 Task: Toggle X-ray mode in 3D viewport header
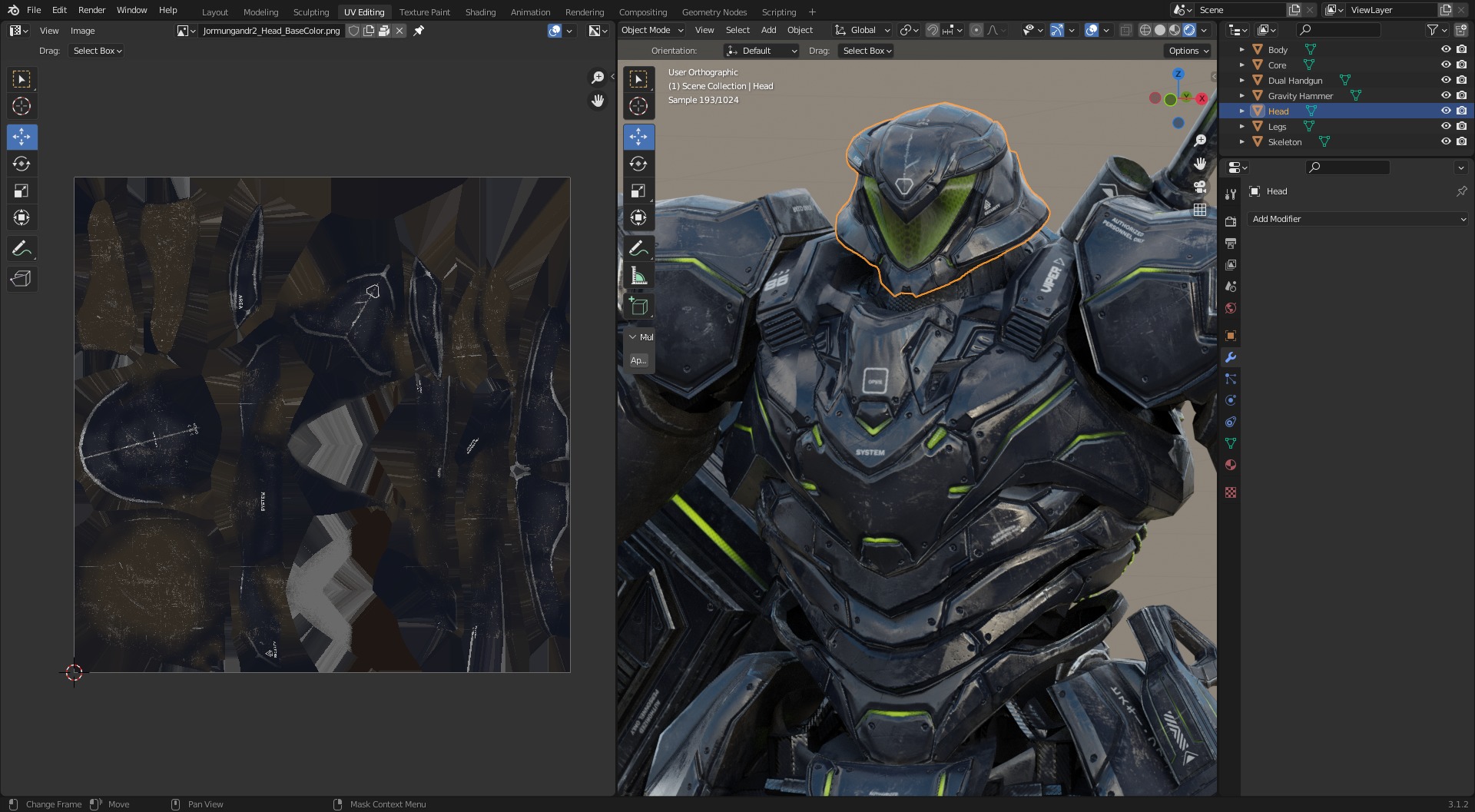(x=1125, y=30)
